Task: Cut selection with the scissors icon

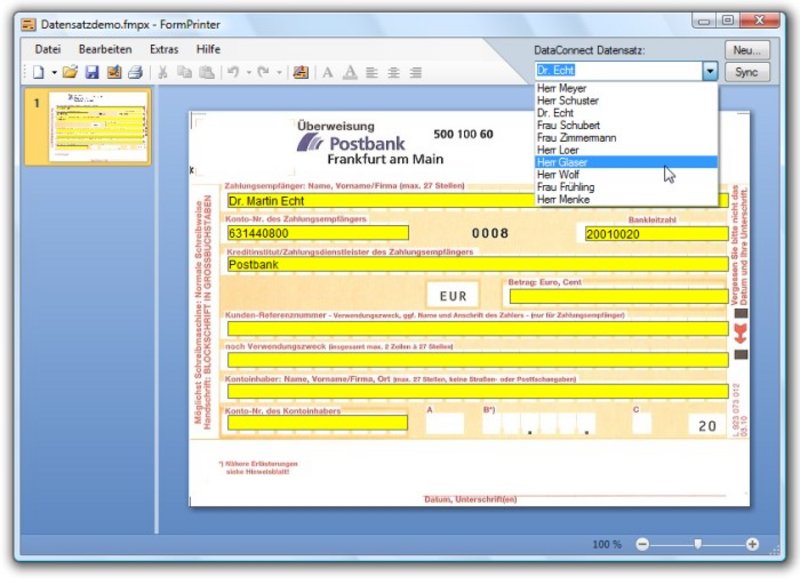Action: tap(163, 72)
